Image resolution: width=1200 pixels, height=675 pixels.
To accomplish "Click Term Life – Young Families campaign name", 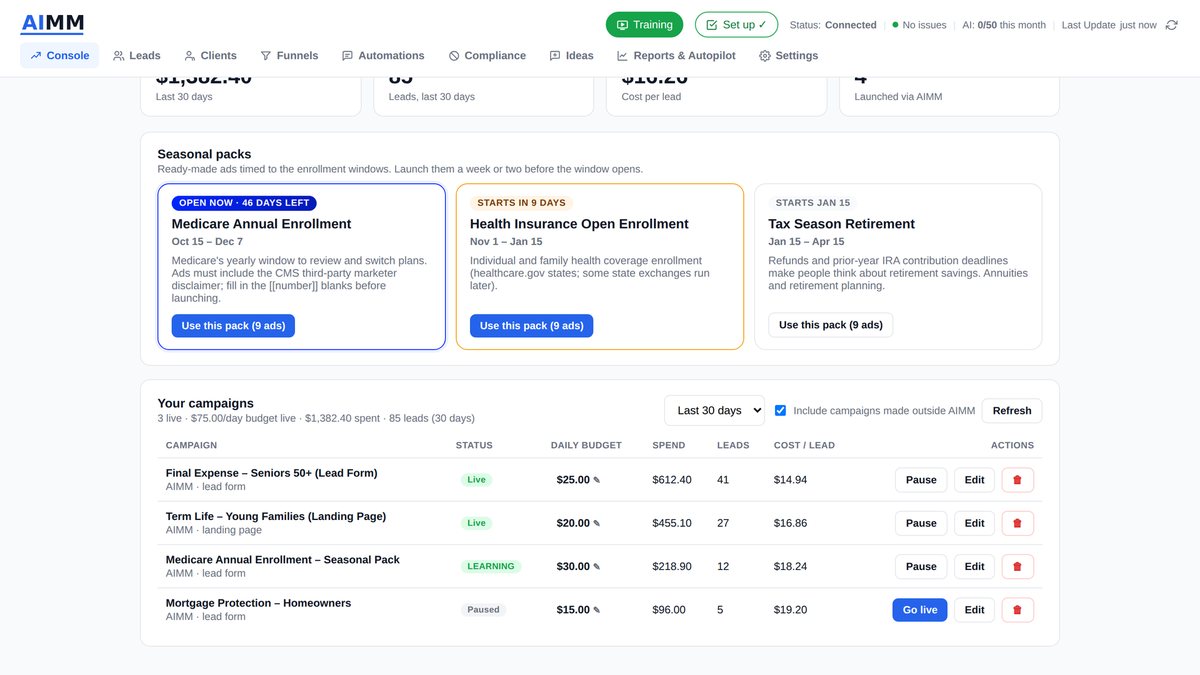I will pos(276,516).
